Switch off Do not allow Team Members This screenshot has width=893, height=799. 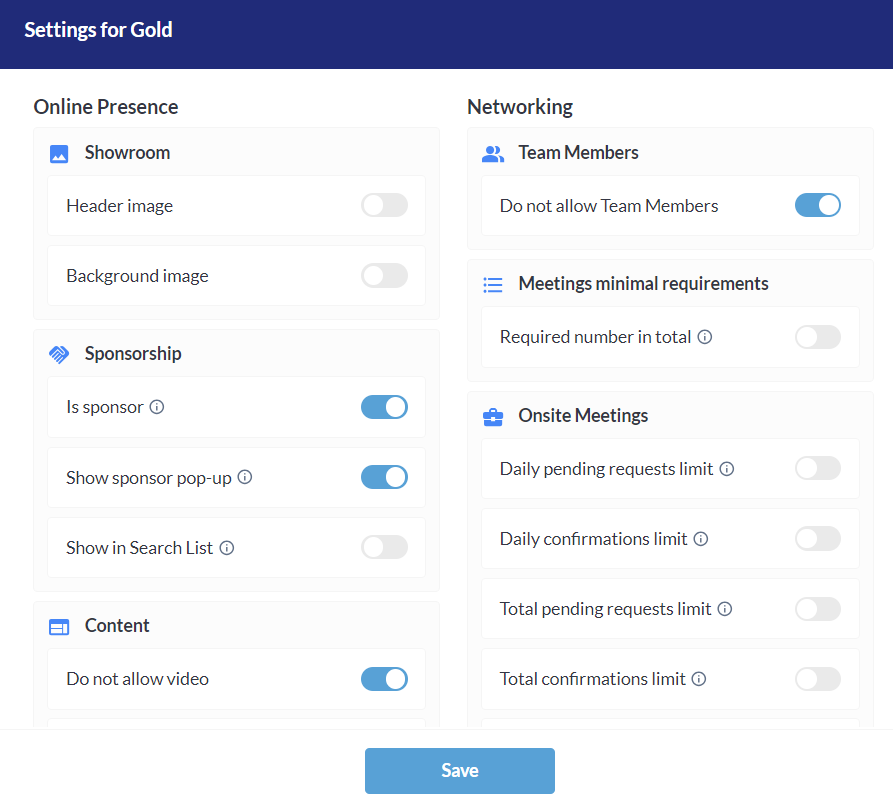[x=817, y=205]
